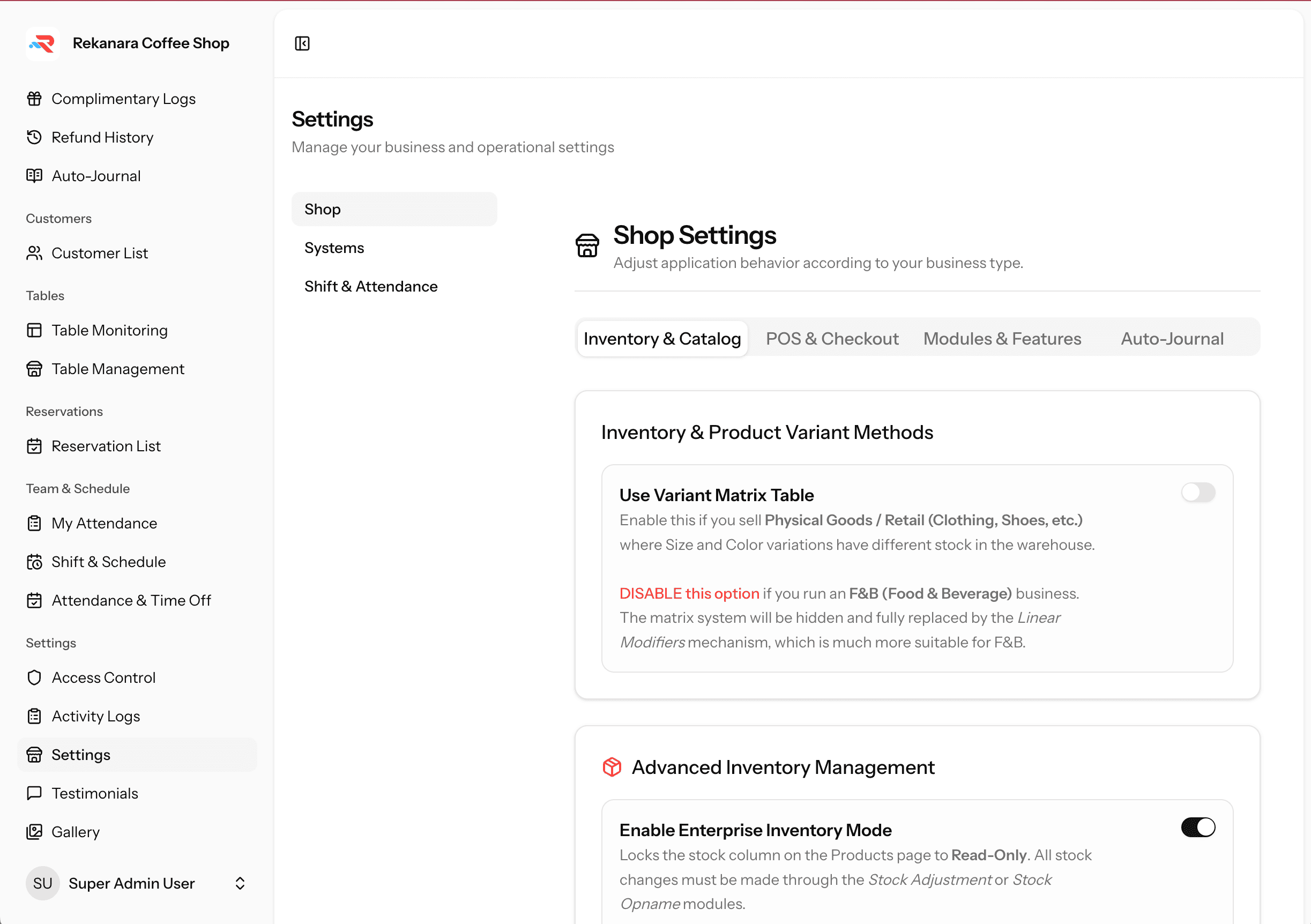Image resolution: width=1311 pixels, height=924 pixels.
Task: Go to Complimentary Logs in sidebar
Action: (137, 99)
